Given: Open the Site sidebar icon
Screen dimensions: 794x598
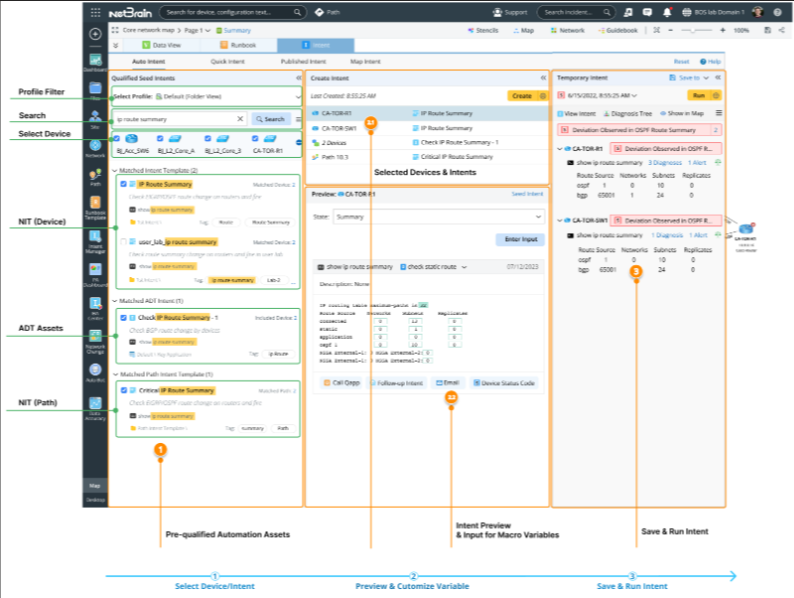Looking at the screenshot, I should click(x=95, y=119).
